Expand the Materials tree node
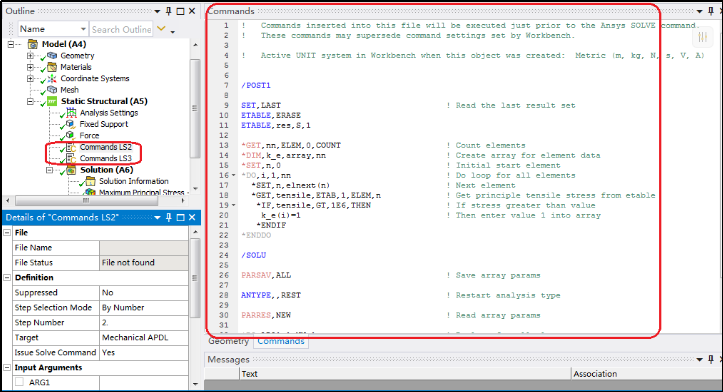The width and height of the screenshot is (723, 392). 30,67
